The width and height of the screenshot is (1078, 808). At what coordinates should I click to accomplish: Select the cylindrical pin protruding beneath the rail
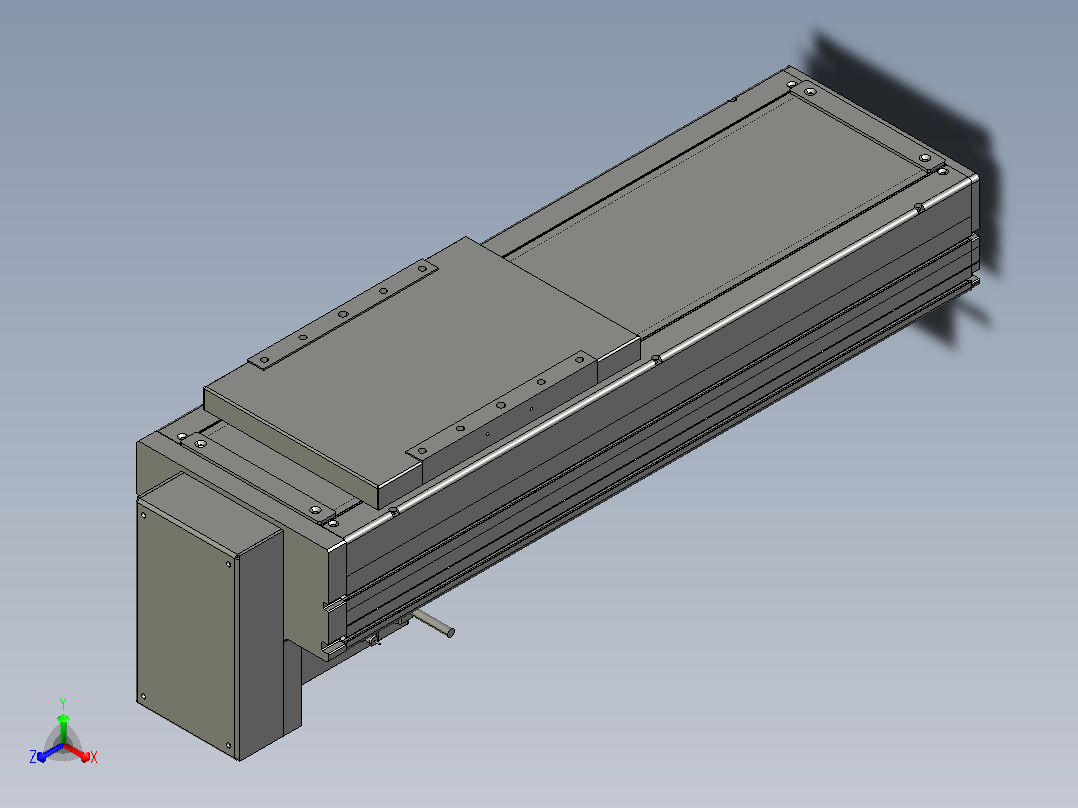[x=434, y=622]
